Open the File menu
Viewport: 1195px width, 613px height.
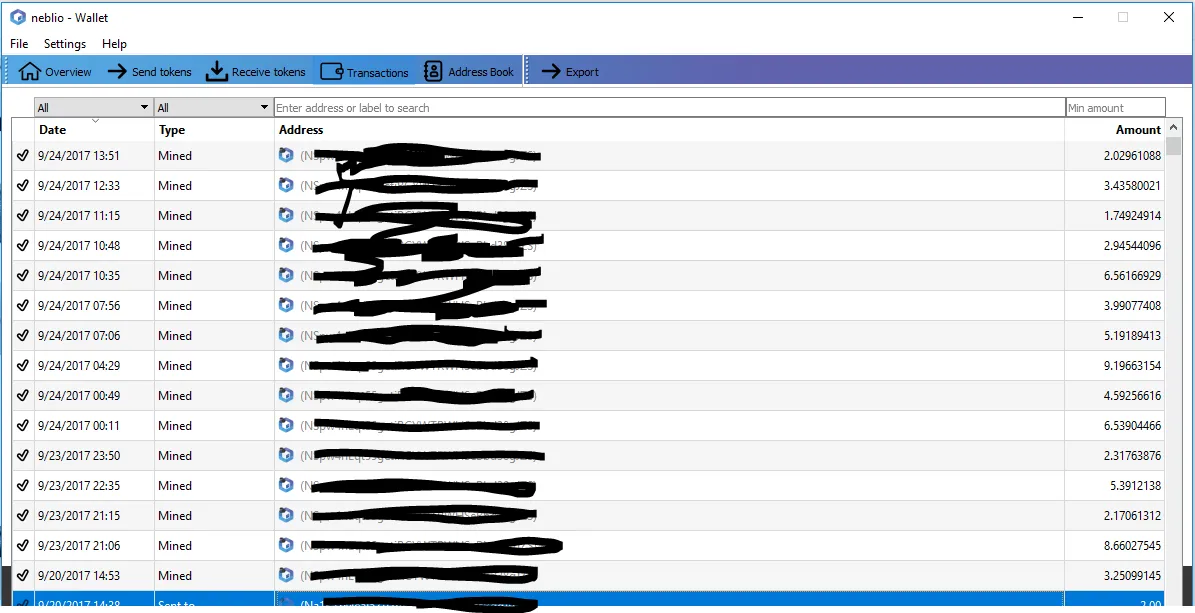pyautogui.click(x=19, y=43)
